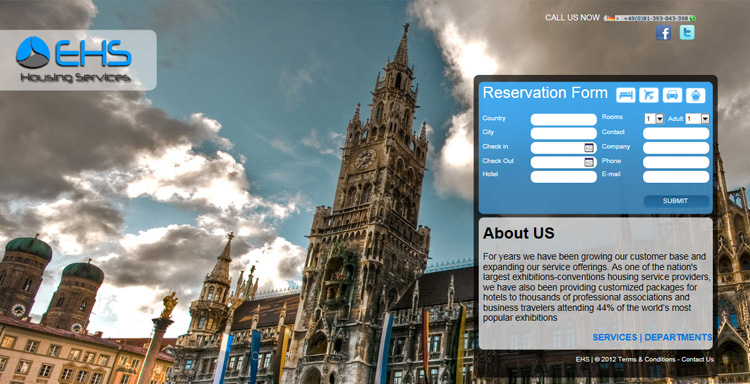Click the green phone call icon
This screenshot has width=750, height=384.
coord(693,18)
